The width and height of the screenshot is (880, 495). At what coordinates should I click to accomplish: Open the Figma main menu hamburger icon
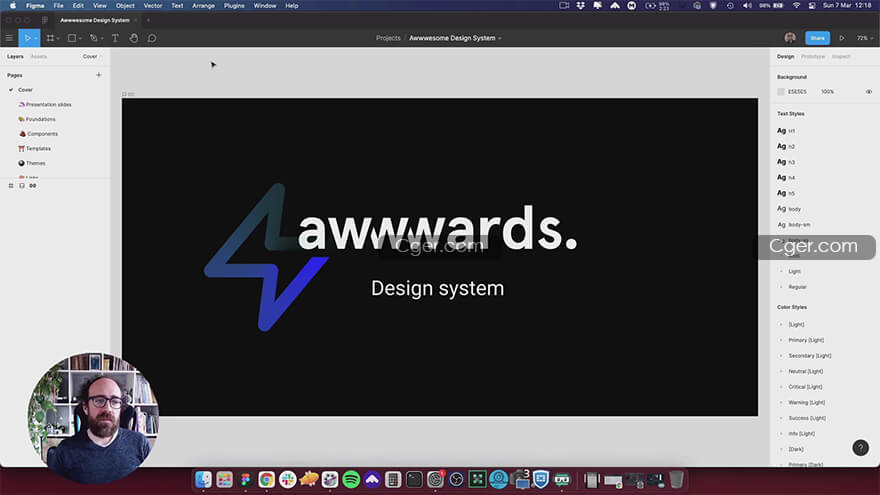coord(9,38)
